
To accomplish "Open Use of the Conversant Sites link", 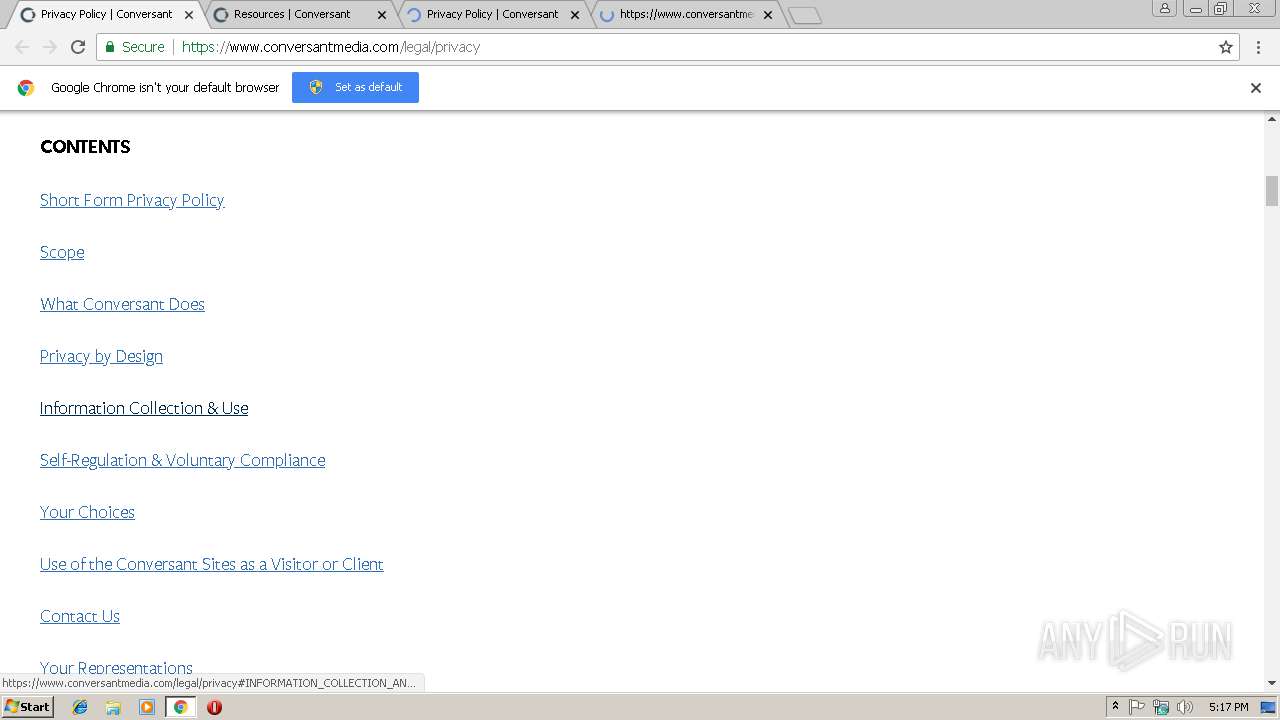I will [211, 564].
